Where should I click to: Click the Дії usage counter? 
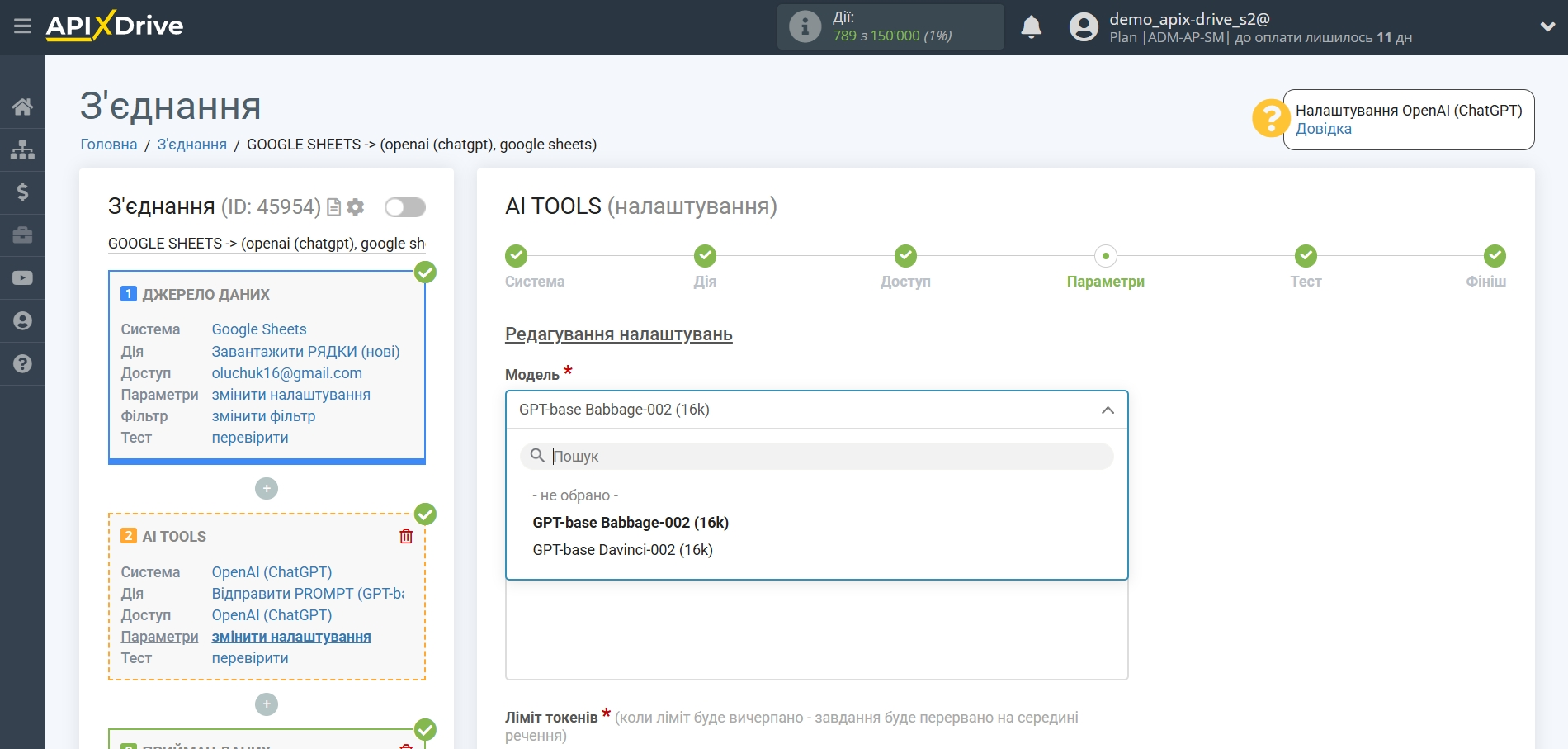click(891, 26)
